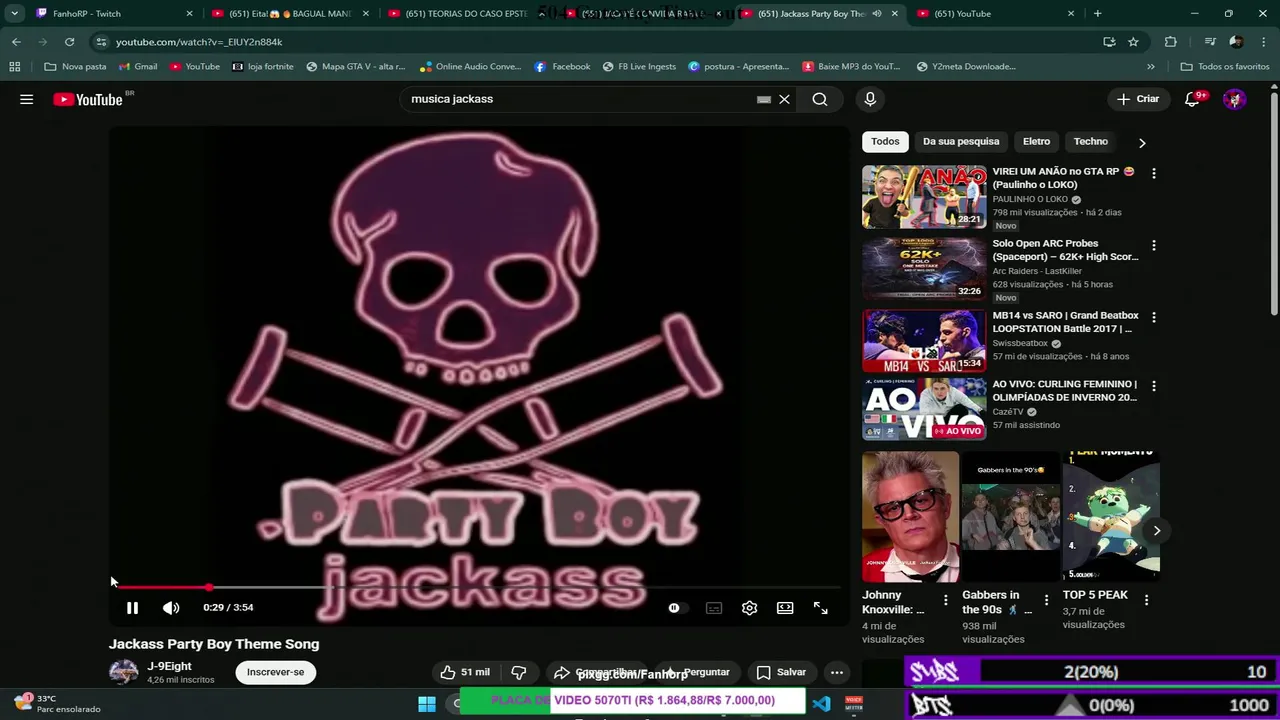This screenshot has height=720, width=1280.
Task: Select the Da sua pesquisa chip
Action: 961,141
